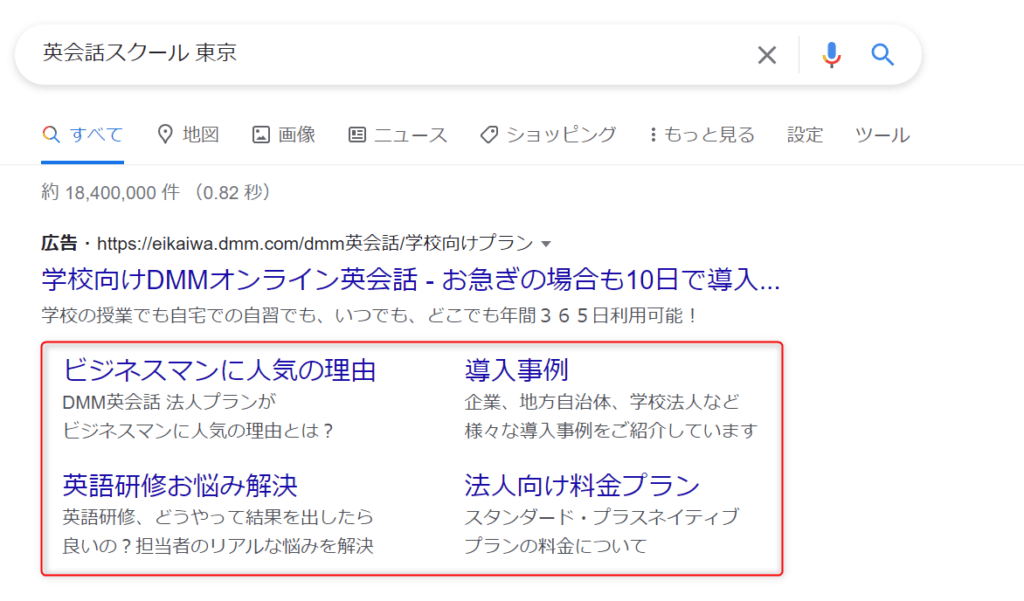1024x601 pixels.
Task: Click the description DMM英会話 法人プランが
Action: (169, 402)
